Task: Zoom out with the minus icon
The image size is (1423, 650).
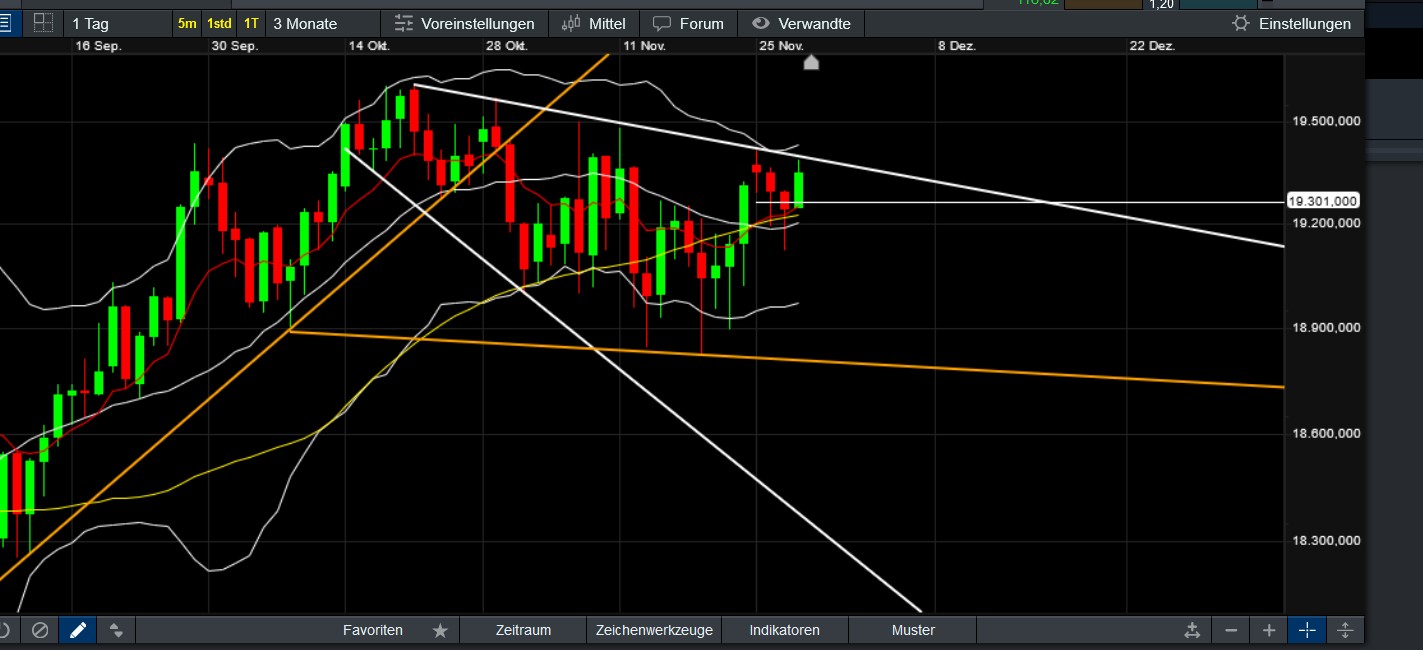Action: (1231, 630)
